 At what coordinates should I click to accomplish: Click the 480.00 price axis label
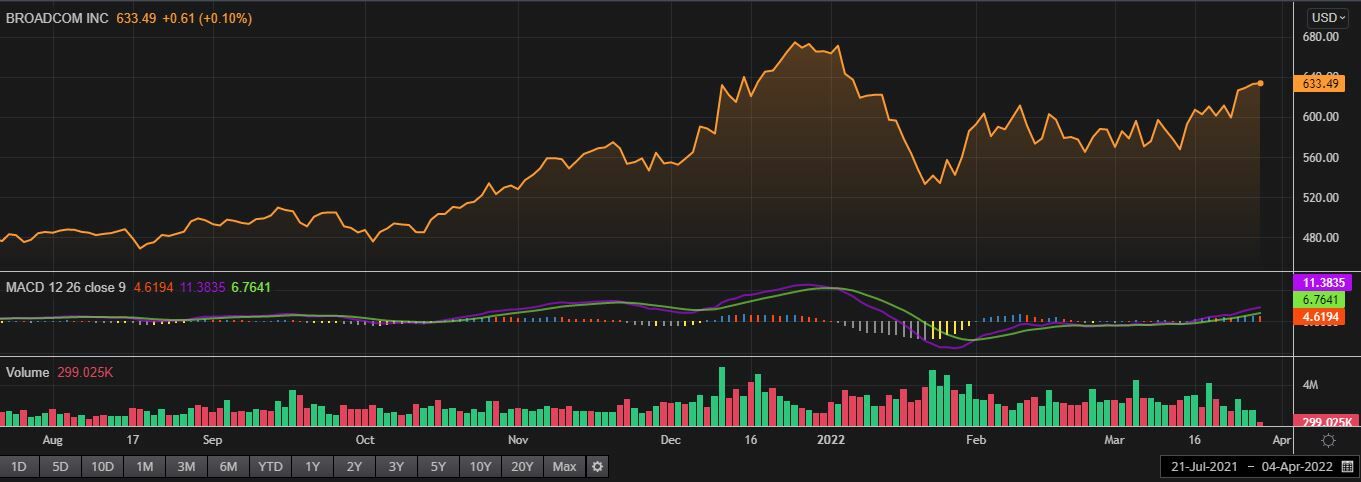coord(1321,238)
